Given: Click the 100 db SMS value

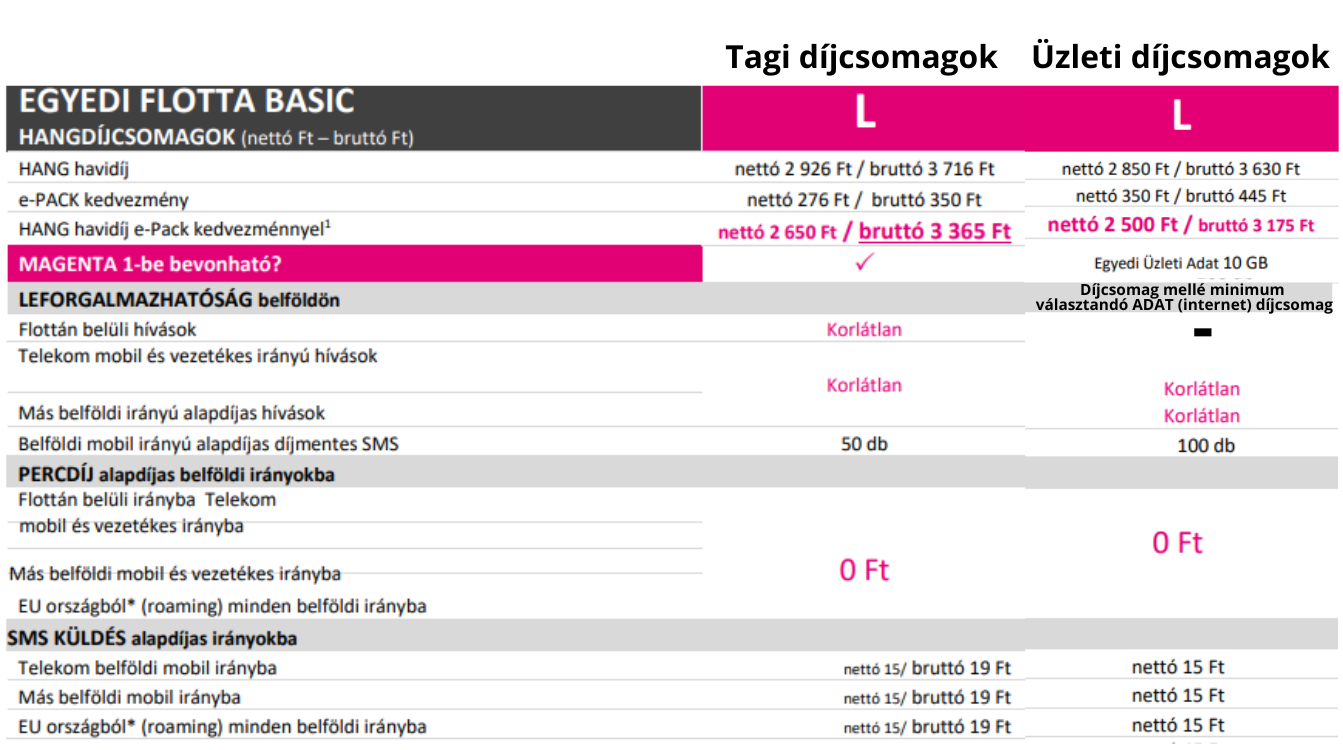Looking at the screenshot, I should pos(1206,445).
